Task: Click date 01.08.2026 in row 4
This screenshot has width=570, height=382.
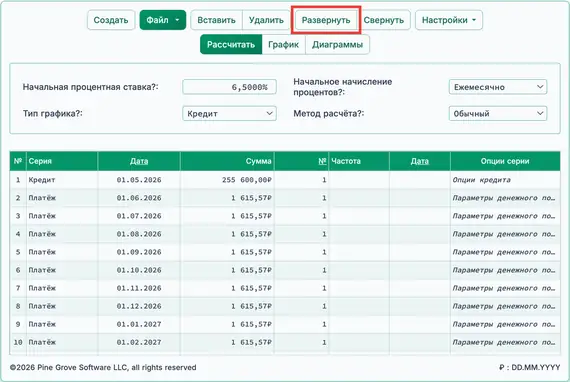Action: click(x=139, y=234)
